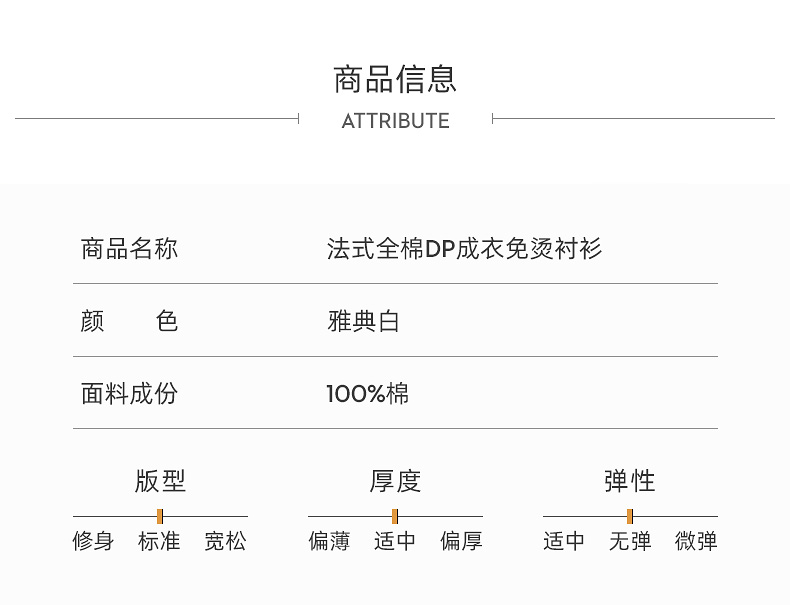
Task: Select the 标准 fit label
Action: (x=159, y=542)
